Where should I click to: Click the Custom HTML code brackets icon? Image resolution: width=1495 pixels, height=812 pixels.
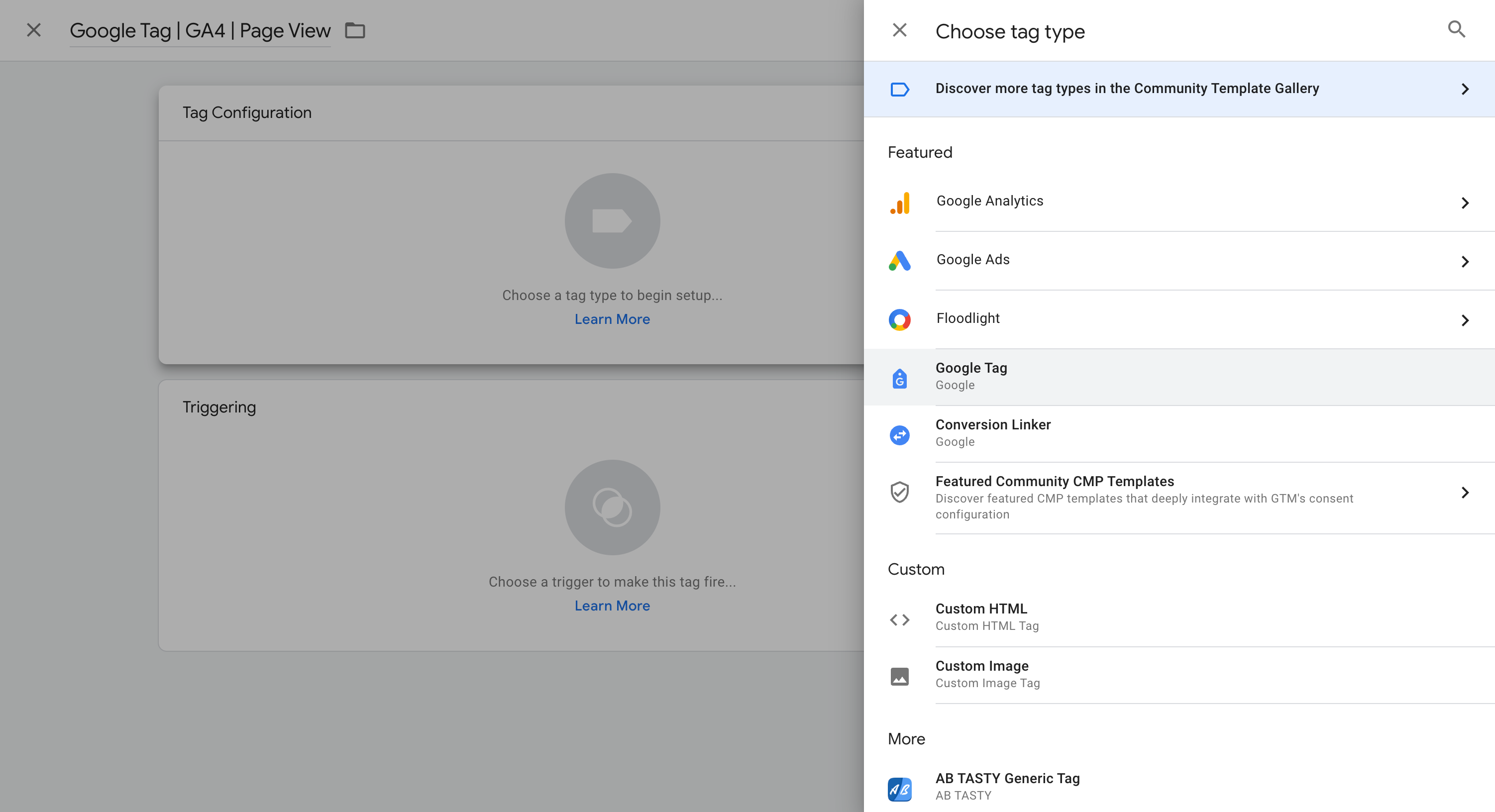tap(900, 619)
